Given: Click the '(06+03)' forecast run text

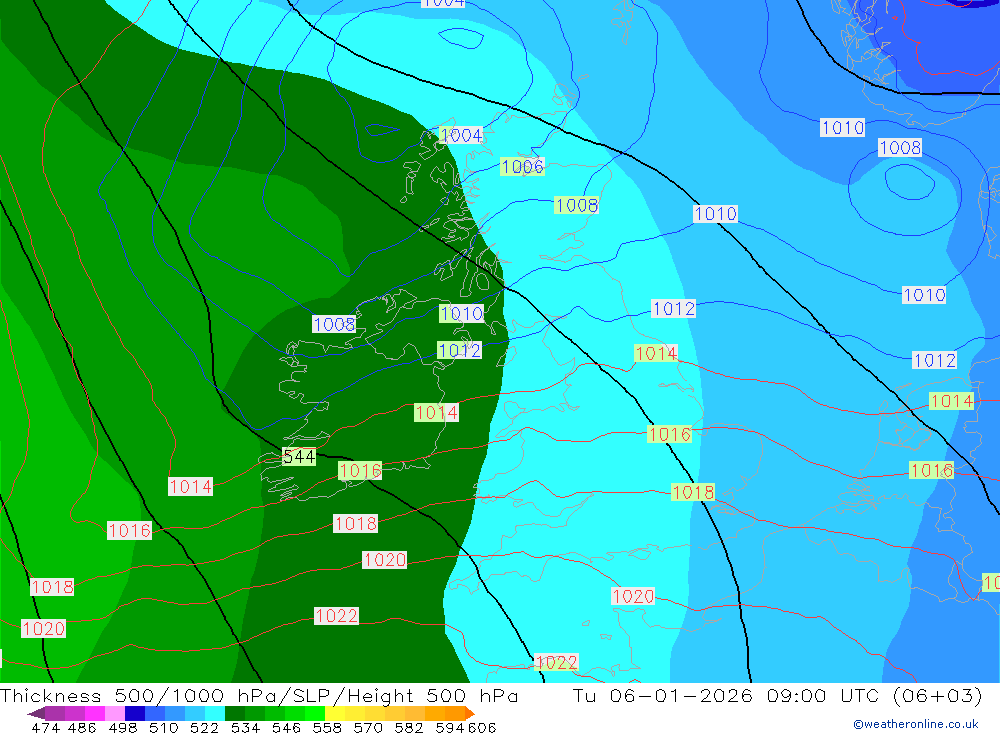Looking at the screenshot, I should (937, 695).
